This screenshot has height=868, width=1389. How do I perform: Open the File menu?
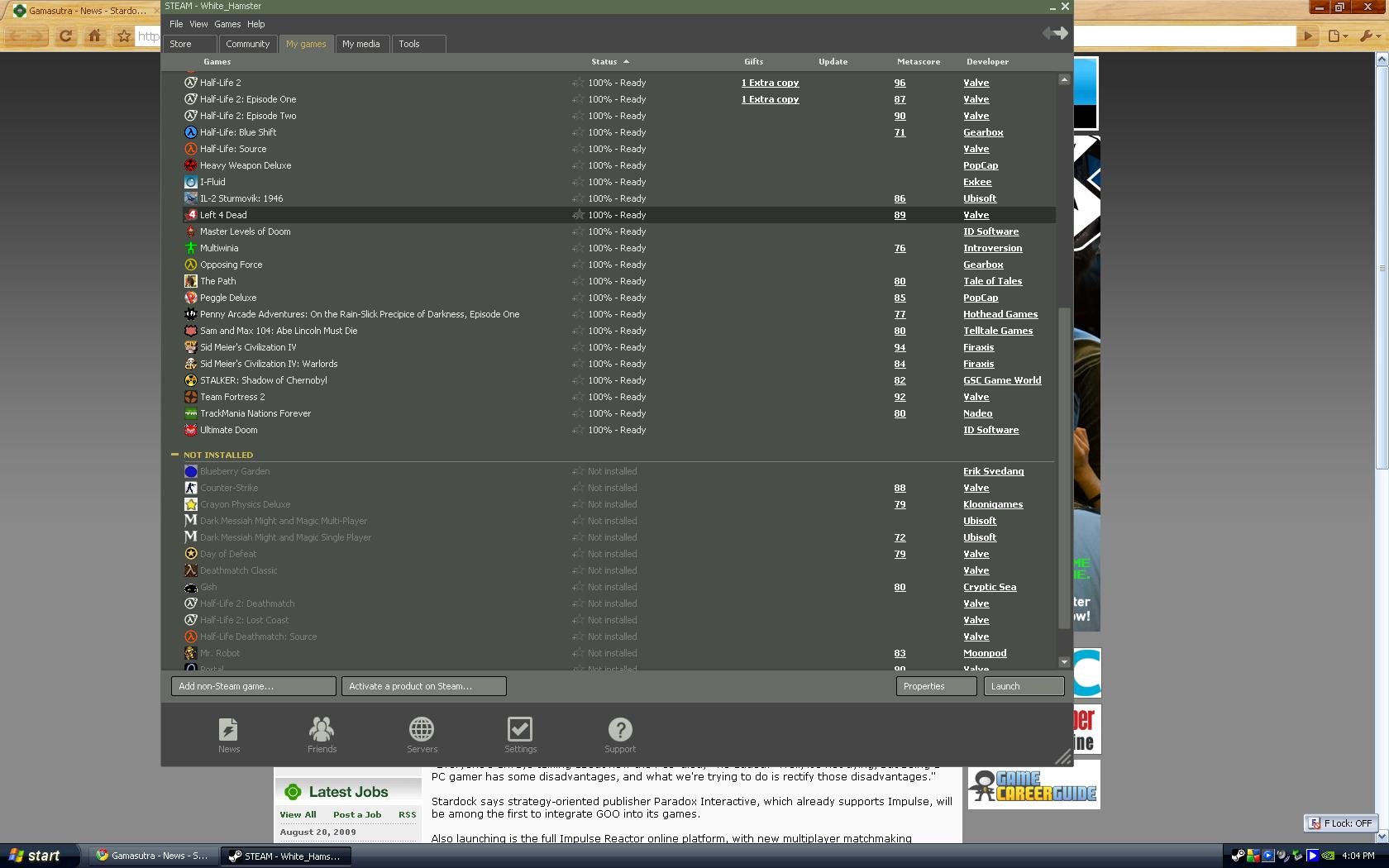pyautogui.click(x=176, y=24)
